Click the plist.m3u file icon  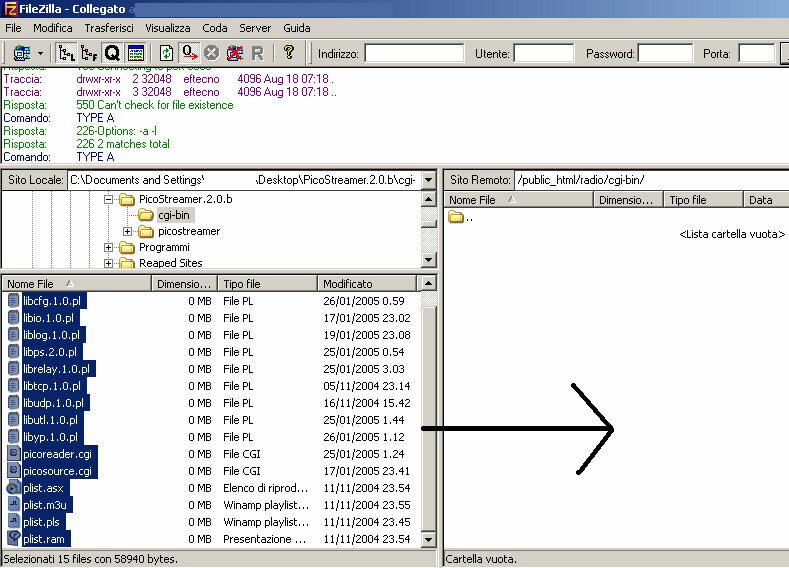14,505
